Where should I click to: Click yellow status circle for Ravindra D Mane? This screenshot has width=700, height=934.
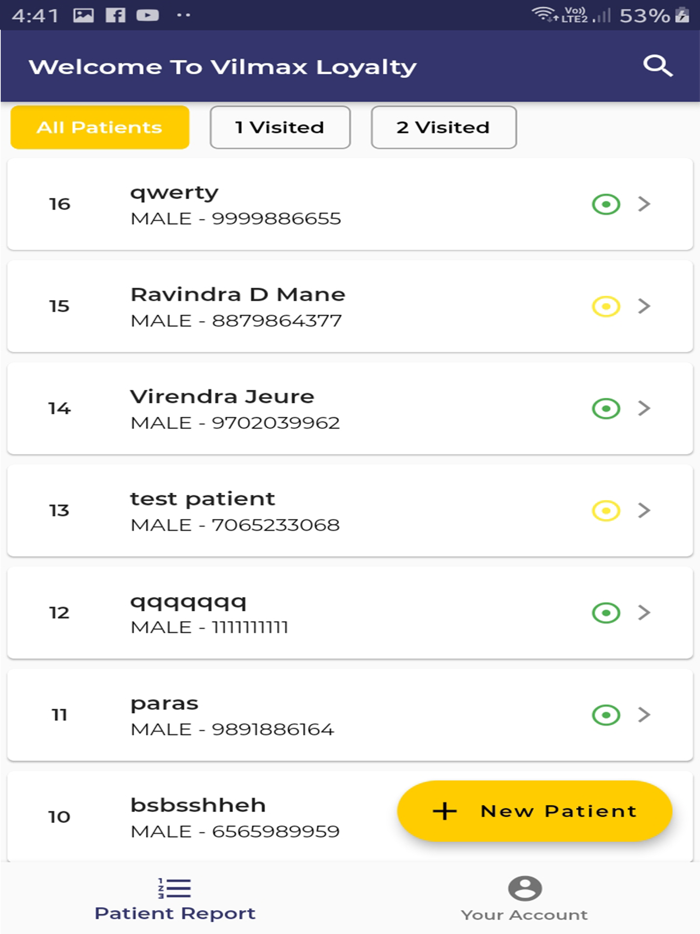pyautogui.click(x=606, y=306)
